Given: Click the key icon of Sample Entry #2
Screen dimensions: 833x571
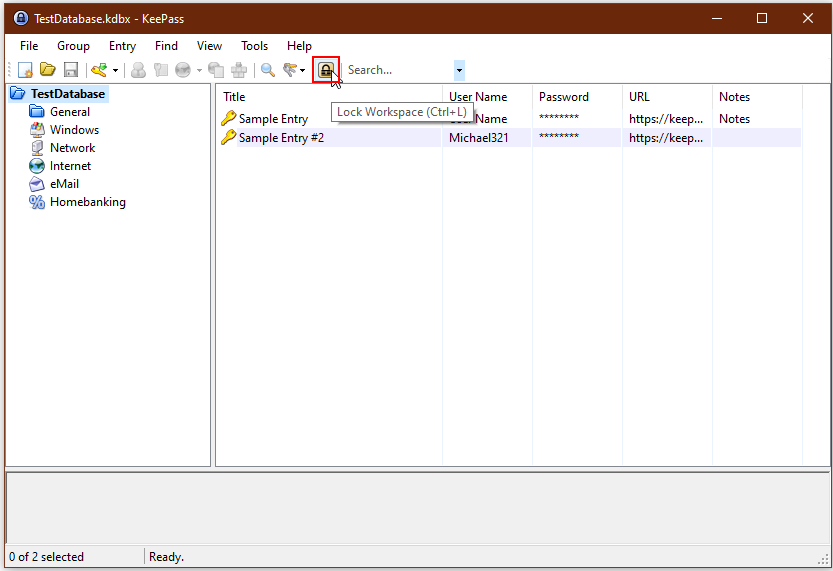Looking at the screenshot, I should click(x=228, y=137).
